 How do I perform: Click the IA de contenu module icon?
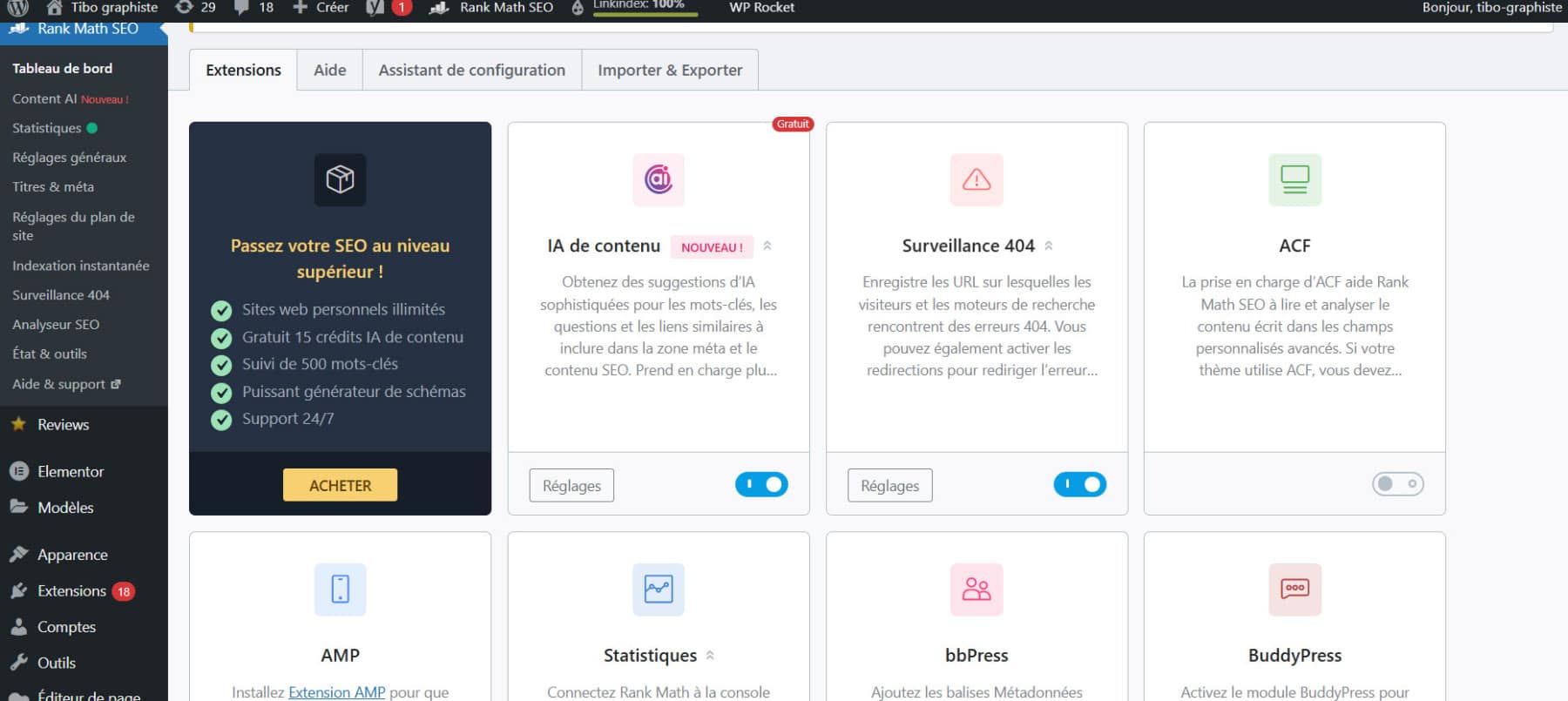(658, 179)
